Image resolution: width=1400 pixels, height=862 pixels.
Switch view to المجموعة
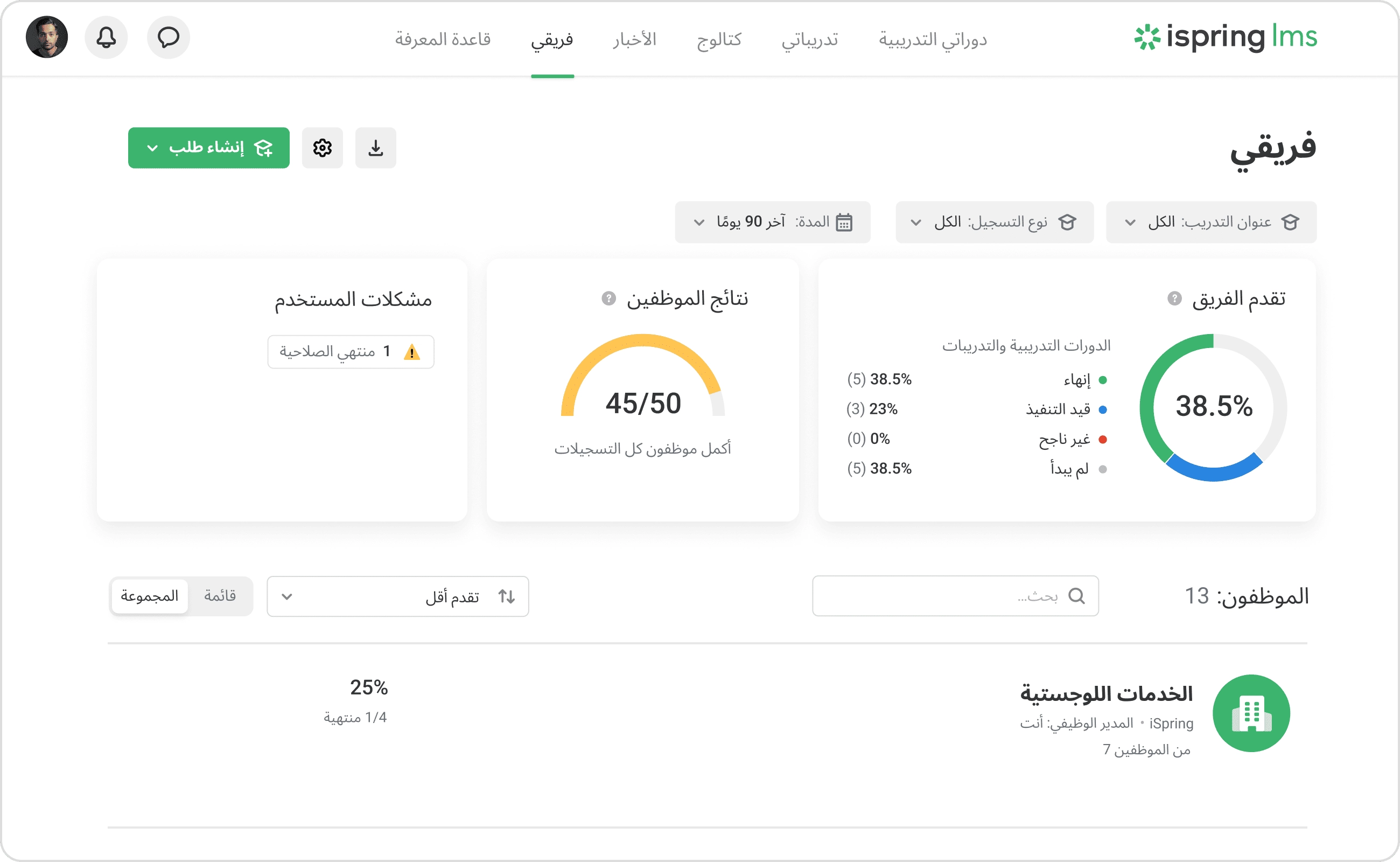[x=149, y=596]
